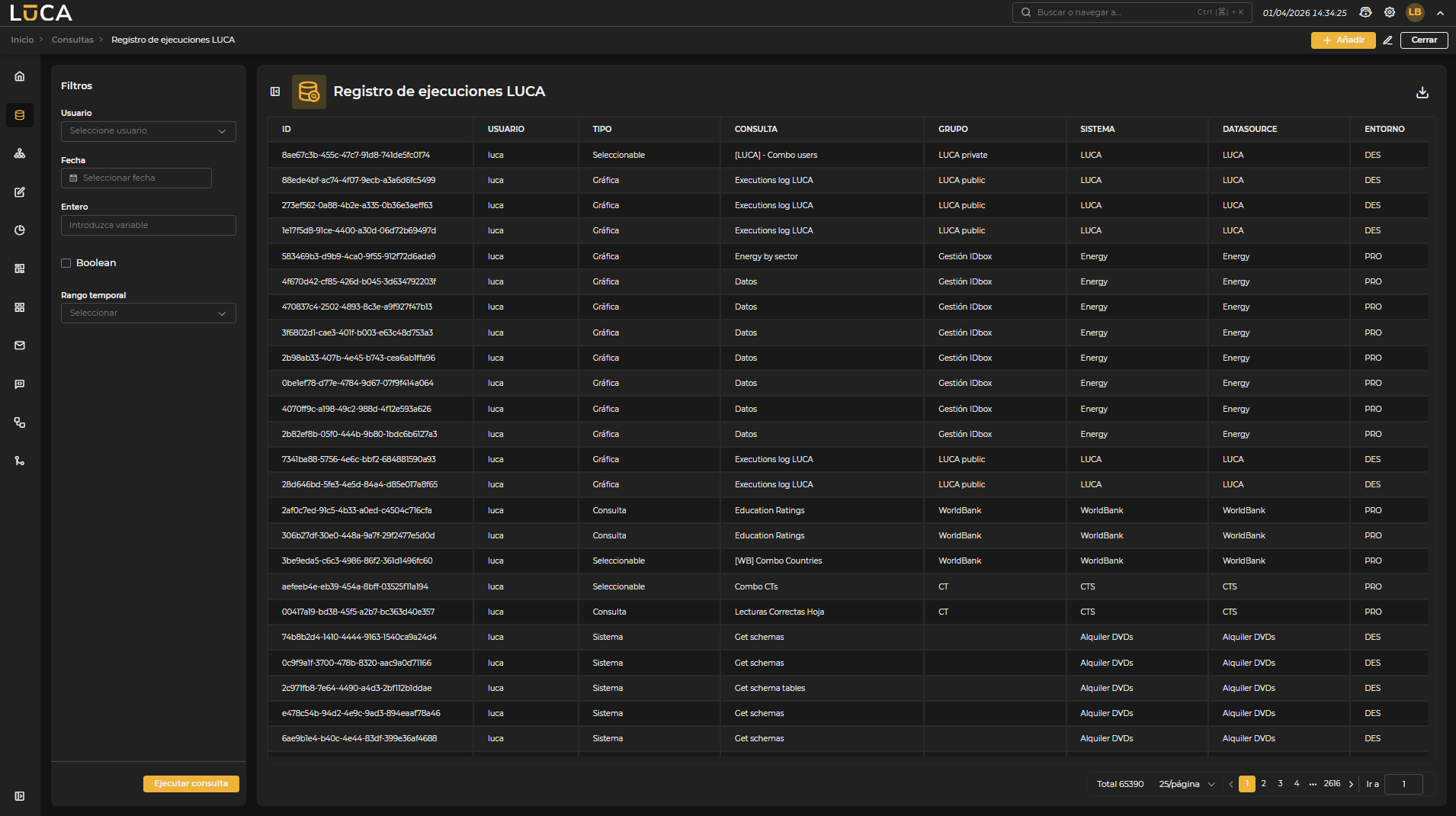Go to page 4
1456x816 pixels.
pos(1297,784)
